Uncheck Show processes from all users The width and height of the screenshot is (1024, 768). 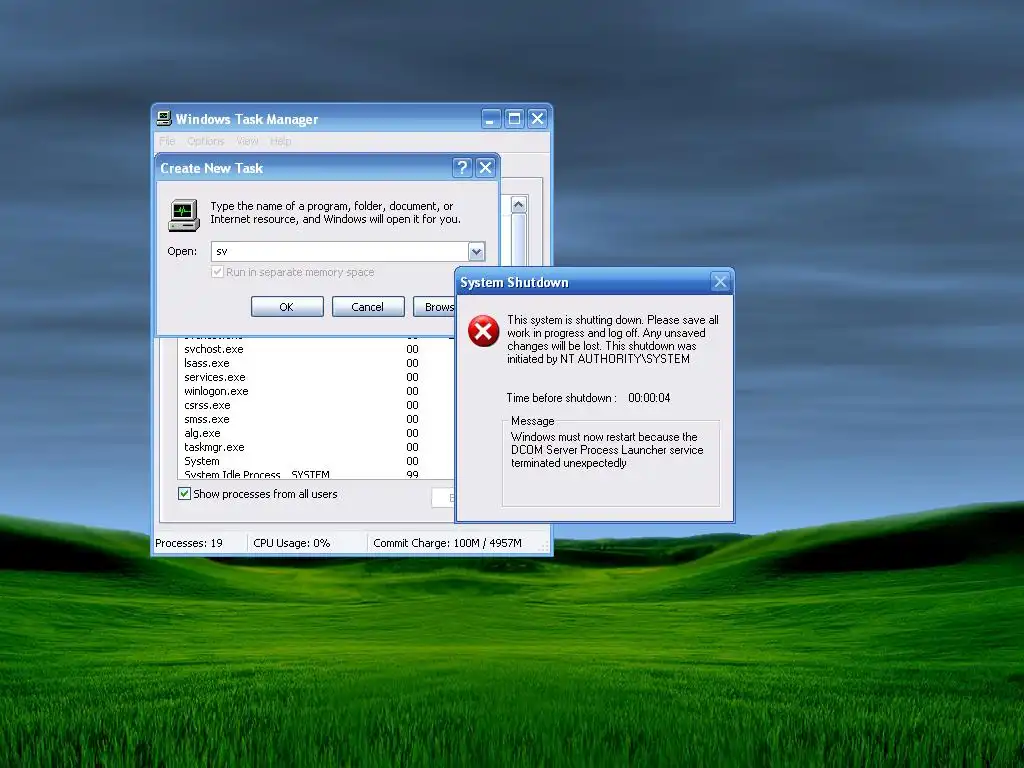[184, 494]
